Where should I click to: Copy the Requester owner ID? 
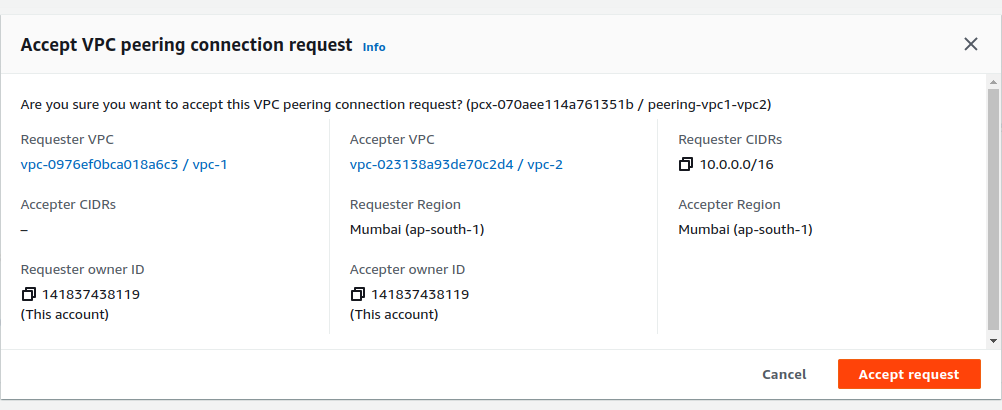click(x=28, y=294)
